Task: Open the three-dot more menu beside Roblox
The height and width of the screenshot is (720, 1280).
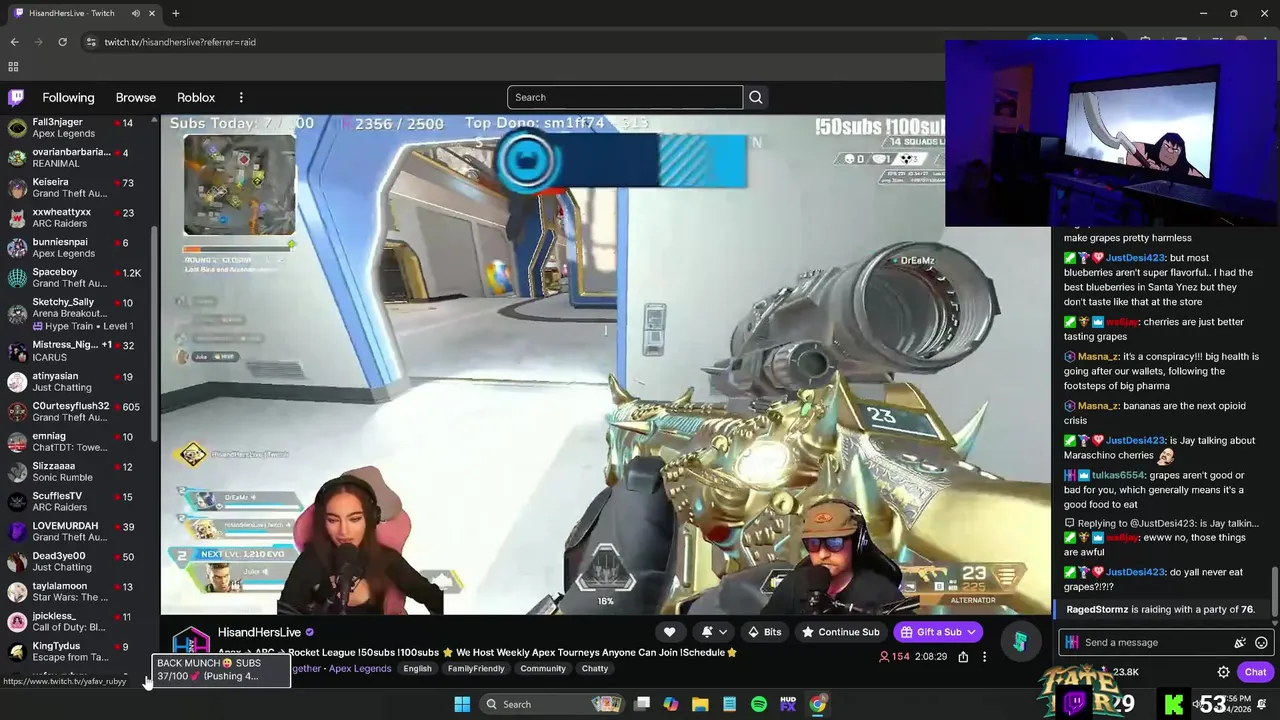Action: [241, 97]
